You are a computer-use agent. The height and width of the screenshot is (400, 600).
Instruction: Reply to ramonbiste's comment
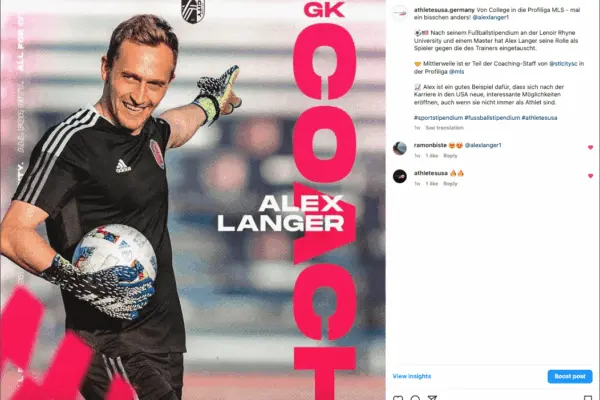tap(450, 156)
